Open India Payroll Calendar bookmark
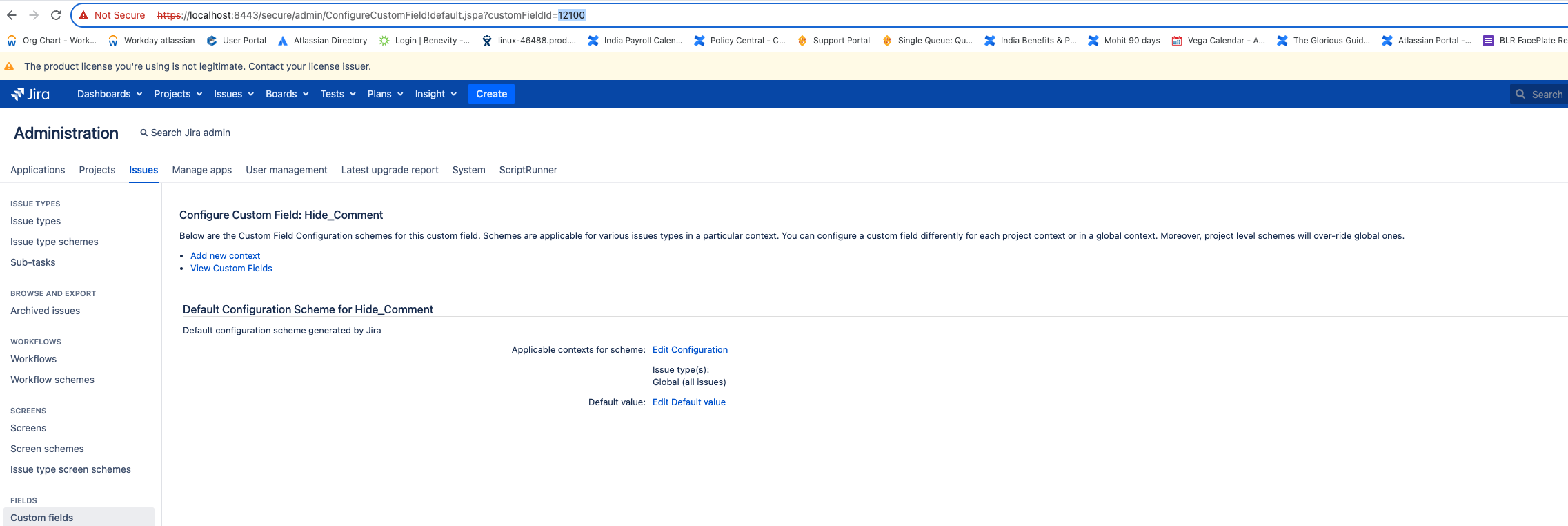 pyautogui.click(x=635, y=41)
